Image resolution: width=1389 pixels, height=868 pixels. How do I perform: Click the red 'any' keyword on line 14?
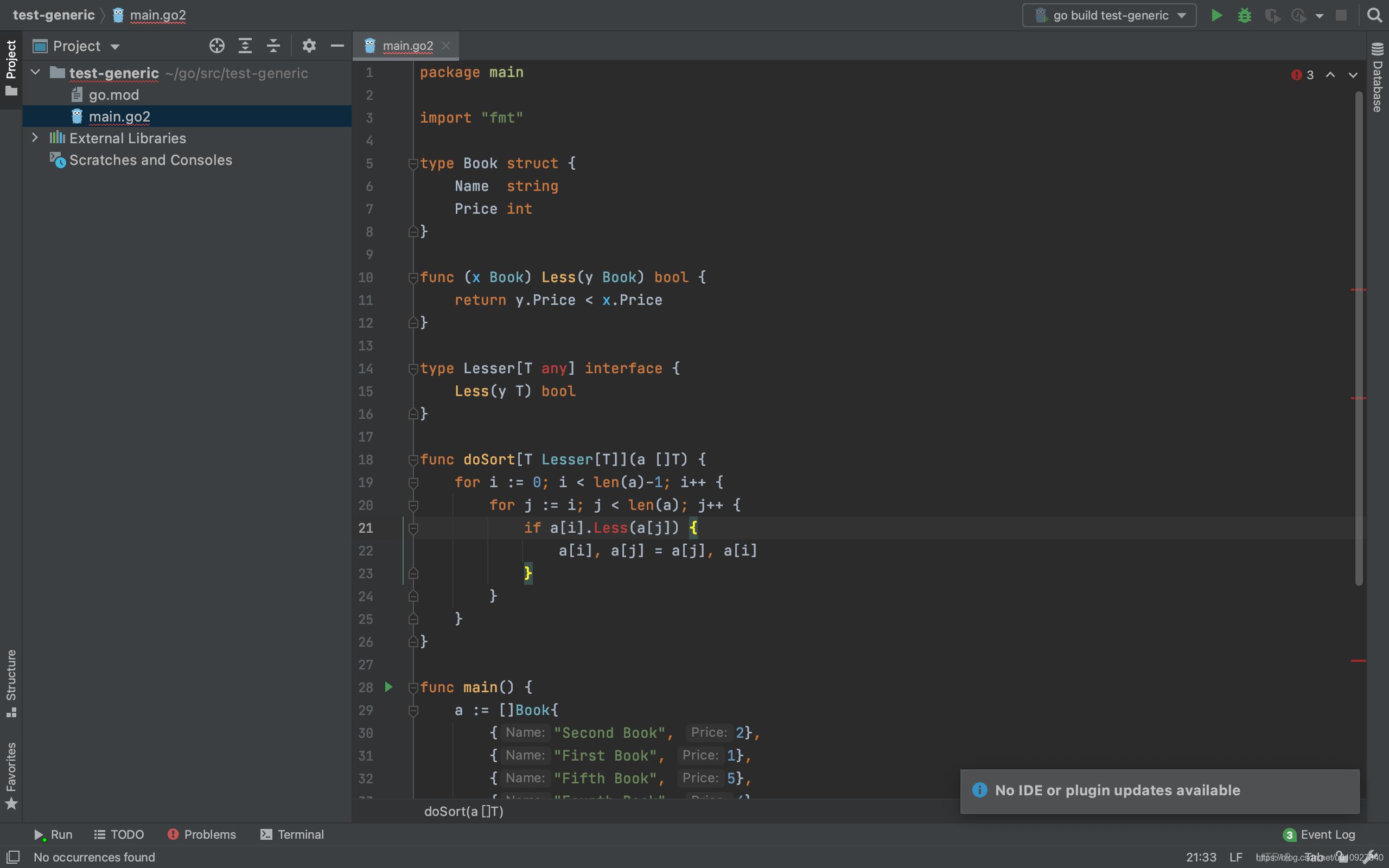(x=554, y=368)
